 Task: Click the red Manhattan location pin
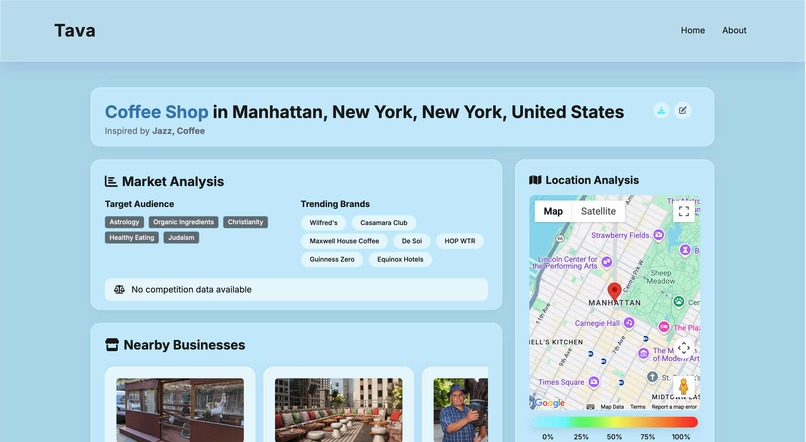point(614,291)
